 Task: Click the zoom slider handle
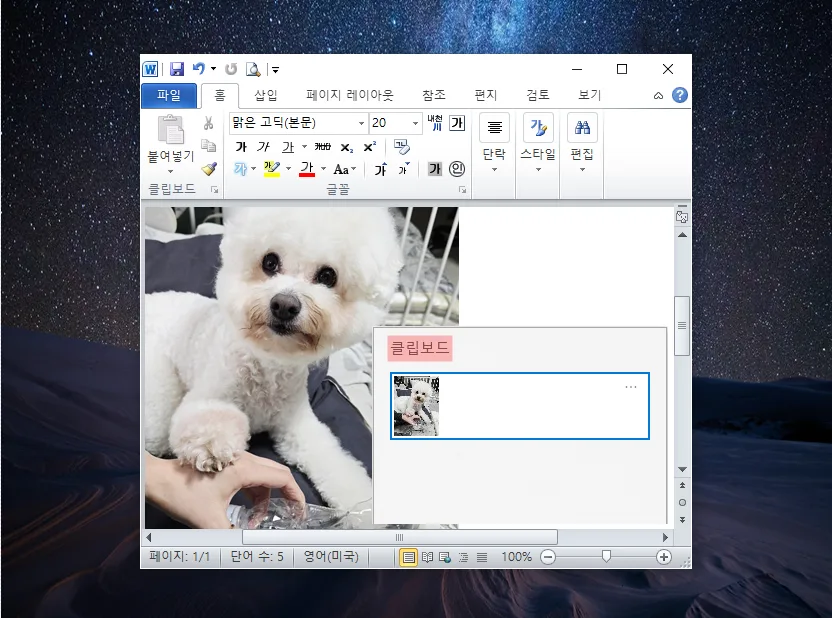coord(606,556)
